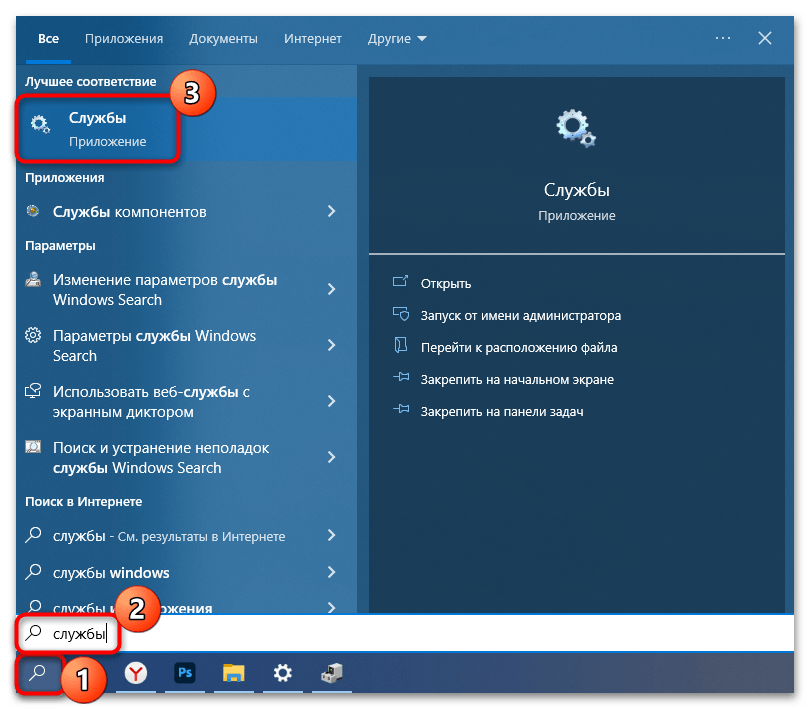Select Закрепить на панели задач
810x709 pixels.
(501, 411)
